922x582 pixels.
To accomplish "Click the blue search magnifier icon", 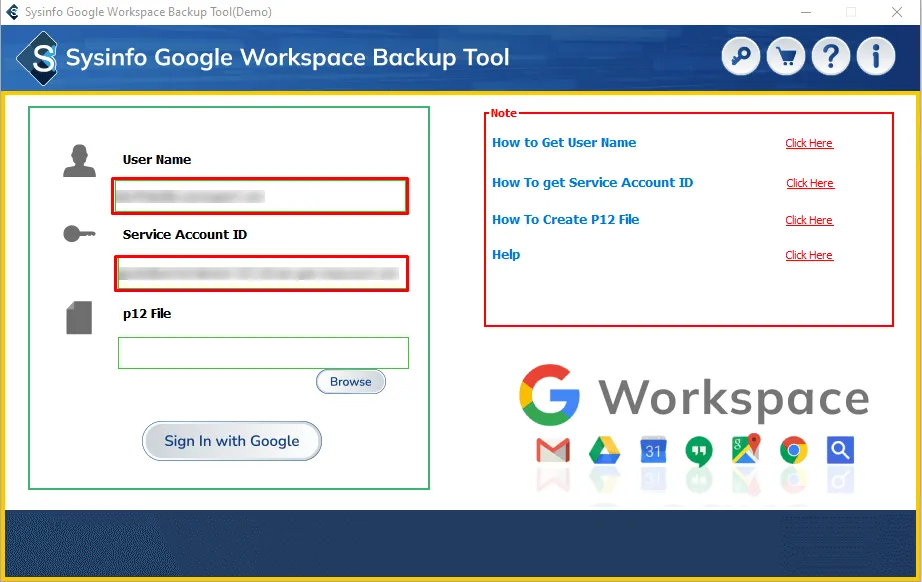I will point(840,450).
